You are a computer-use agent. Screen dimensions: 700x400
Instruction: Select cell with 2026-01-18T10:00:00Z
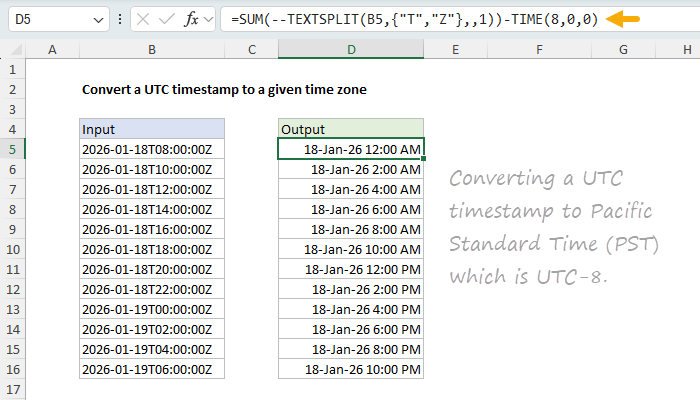152,169
